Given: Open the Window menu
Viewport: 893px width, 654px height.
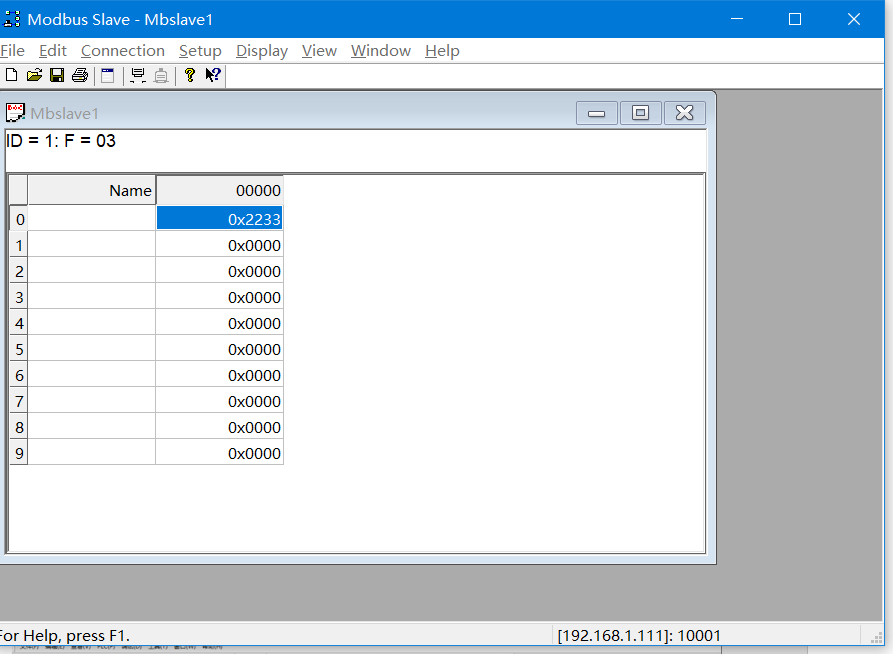Looking at the screenshot, I should [x=381, y=51].
